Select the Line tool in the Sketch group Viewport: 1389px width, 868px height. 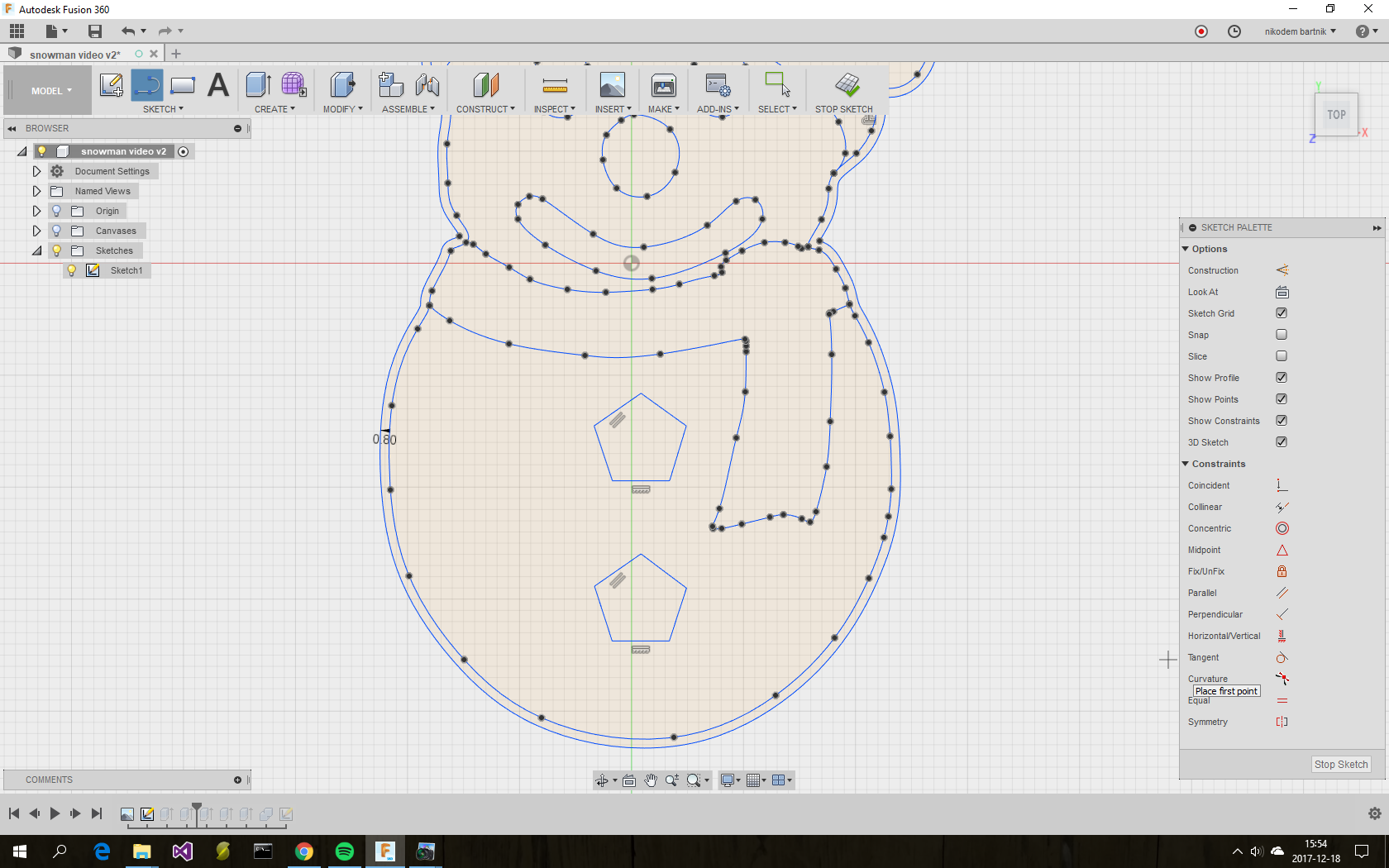[x=147, y=84]
